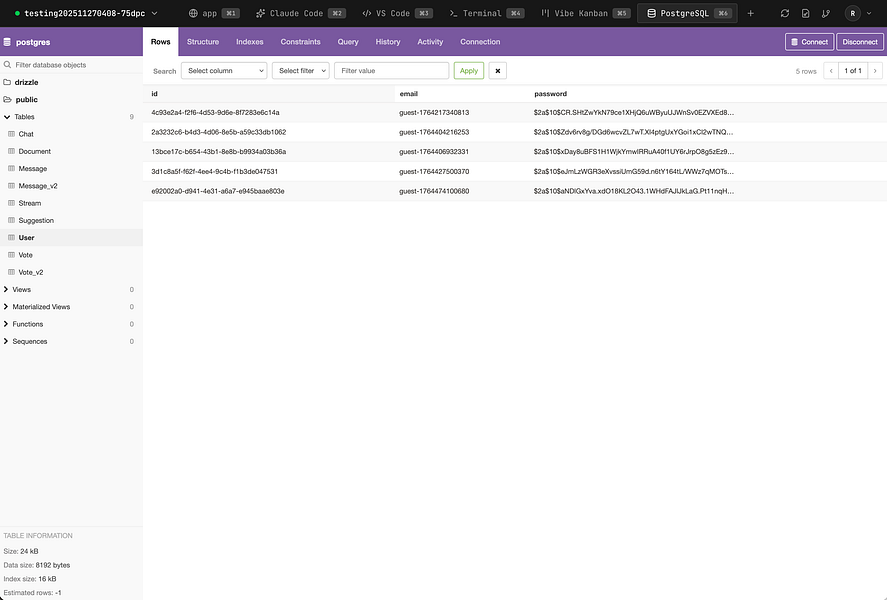The image size is (887, 600).
Task: Click the refresh icon in top bar
Action: tap(785, 13)
